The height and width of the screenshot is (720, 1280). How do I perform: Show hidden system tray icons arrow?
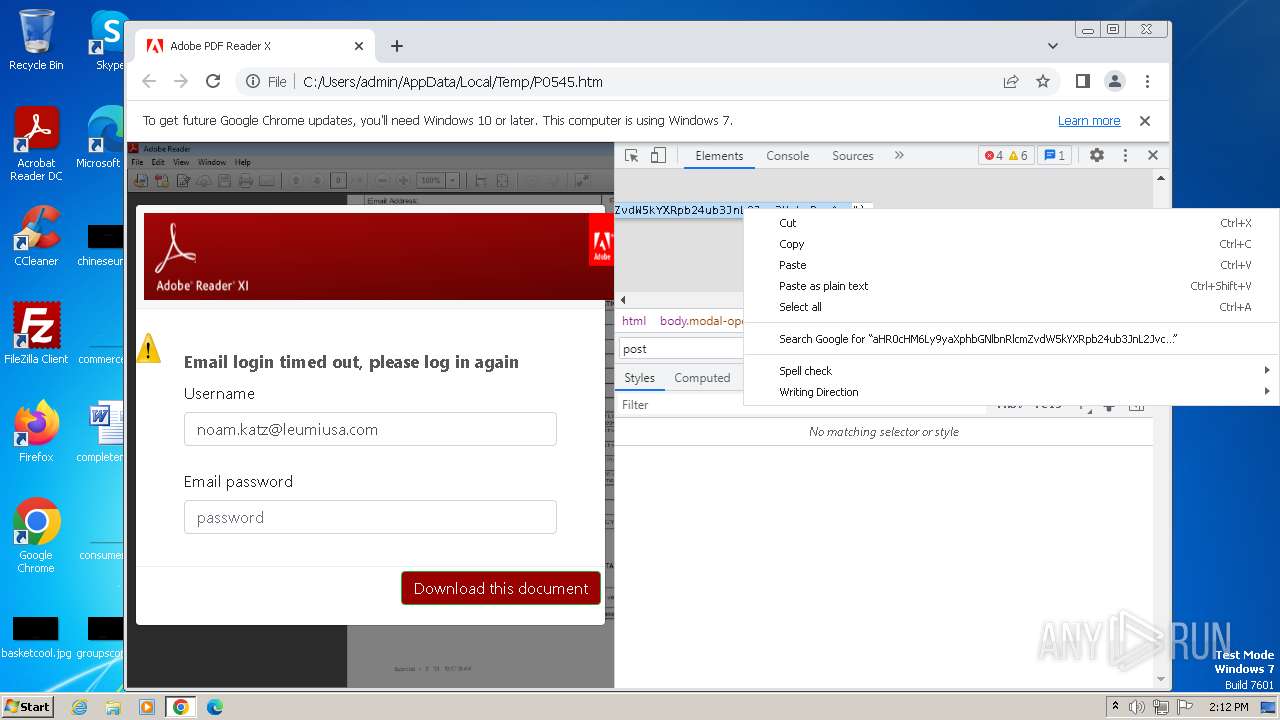(x=1115, y=707)
